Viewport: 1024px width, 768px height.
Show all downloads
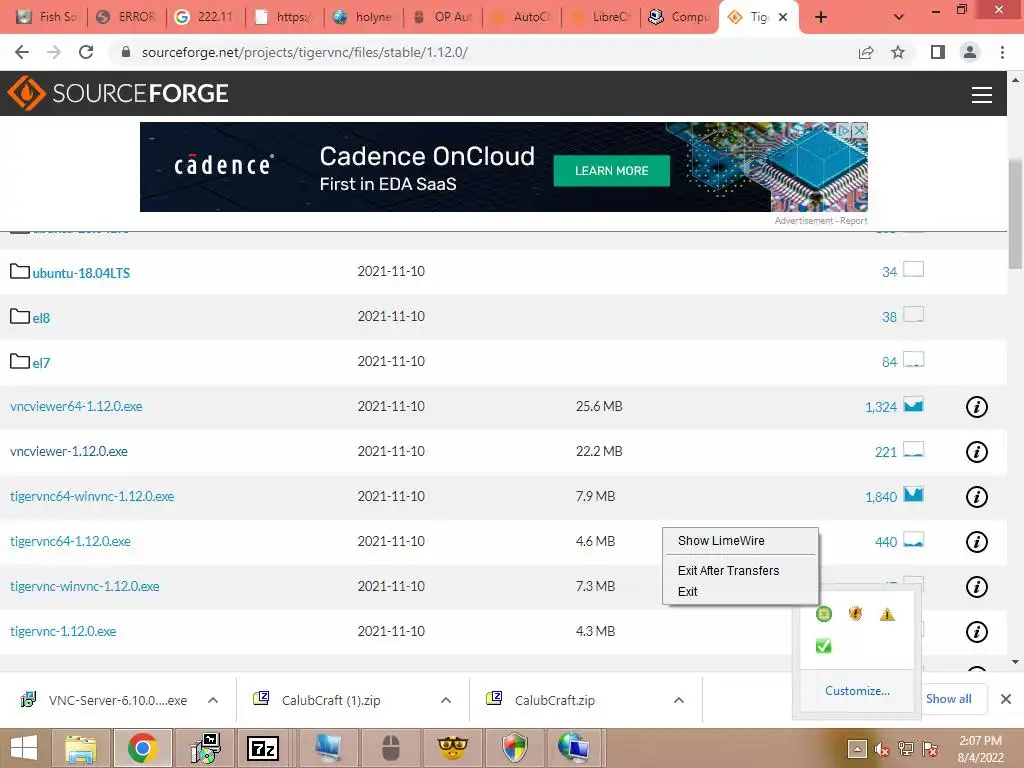(949, 699)
